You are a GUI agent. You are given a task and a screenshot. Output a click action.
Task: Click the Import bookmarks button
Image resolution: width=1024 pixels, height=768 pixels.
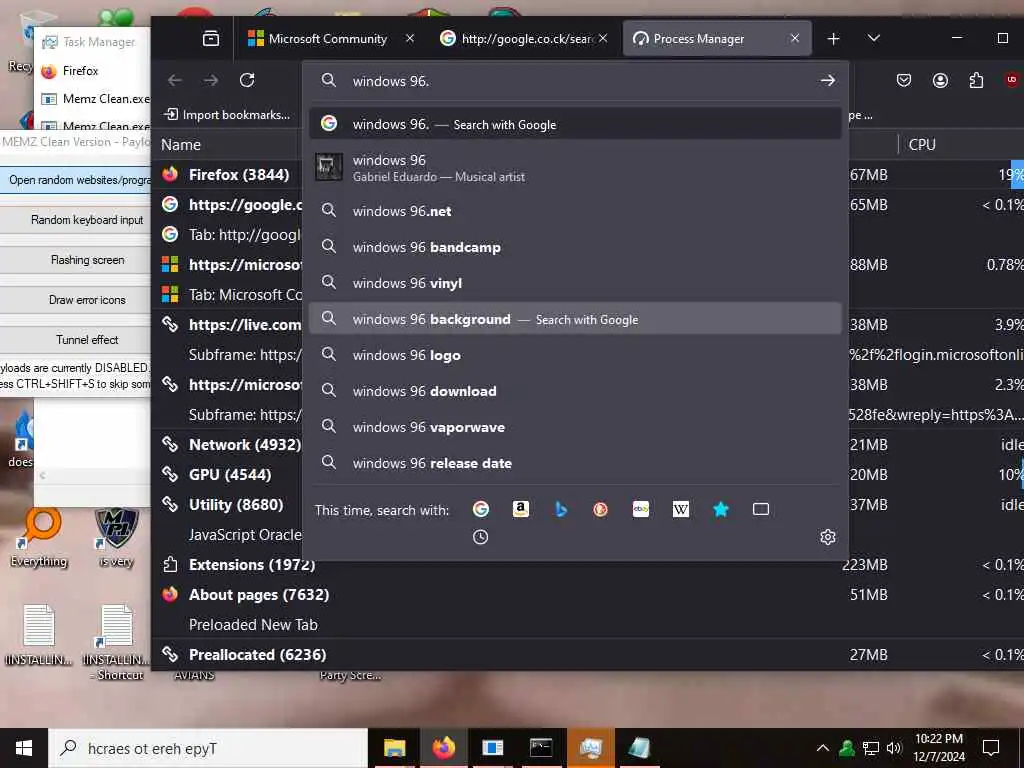tap(227, 115)
